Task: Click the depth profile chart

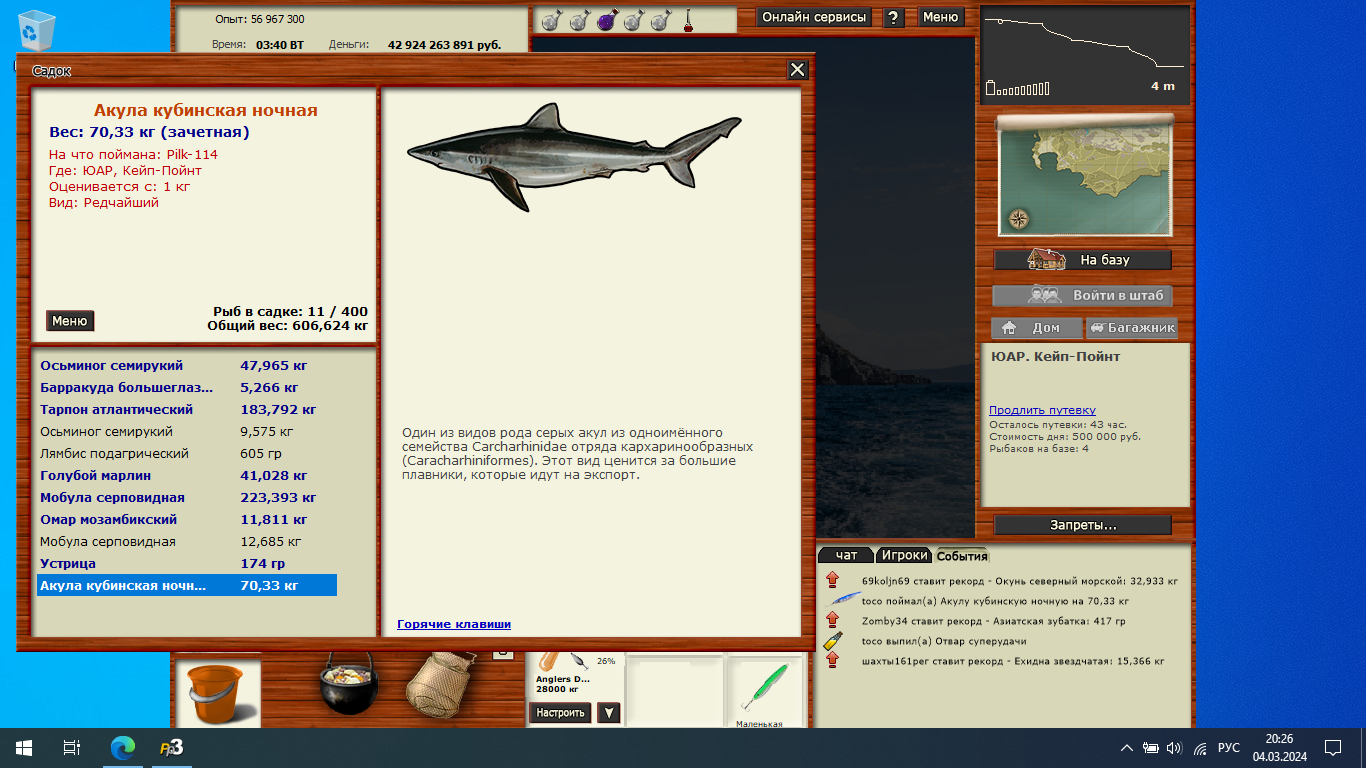Action: tap(1086, 55)
